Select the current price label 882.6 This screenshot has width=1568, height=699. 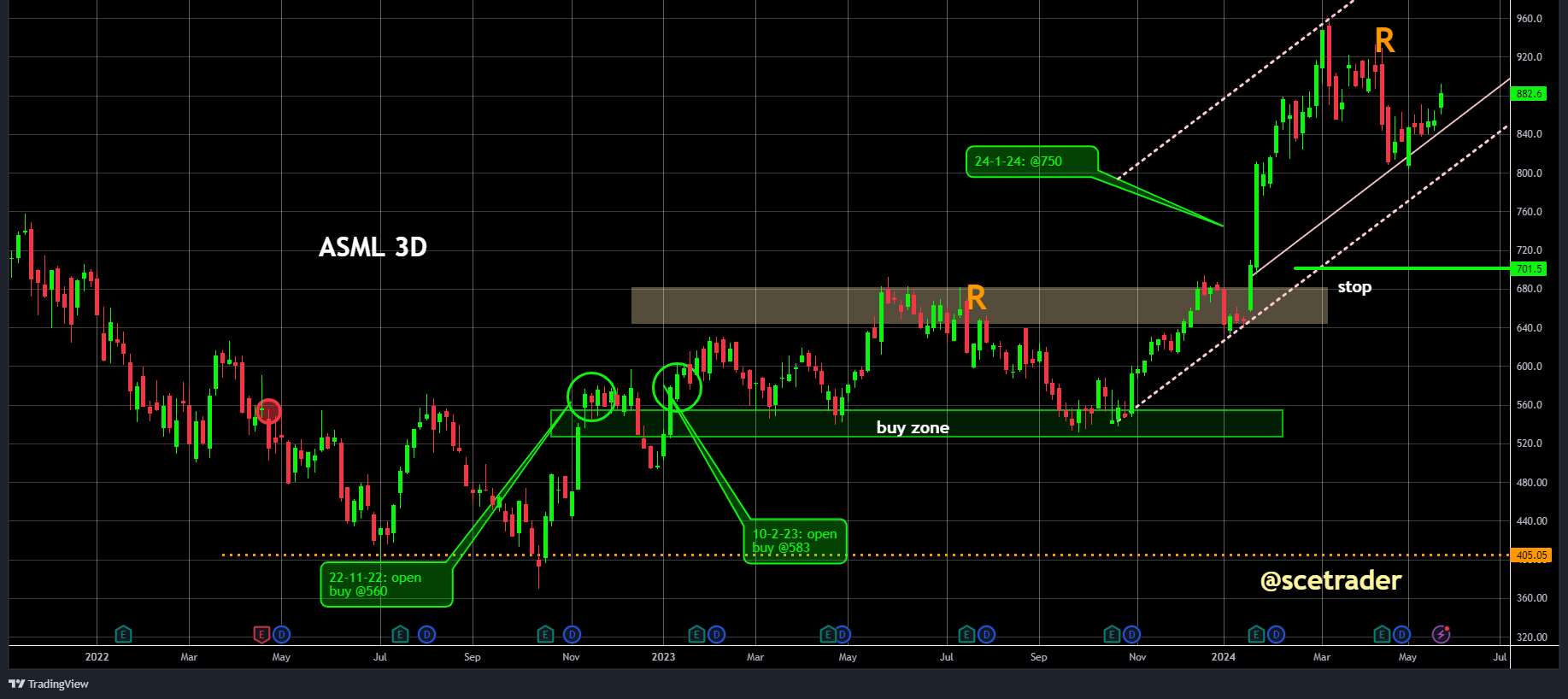pos(1530,94)
